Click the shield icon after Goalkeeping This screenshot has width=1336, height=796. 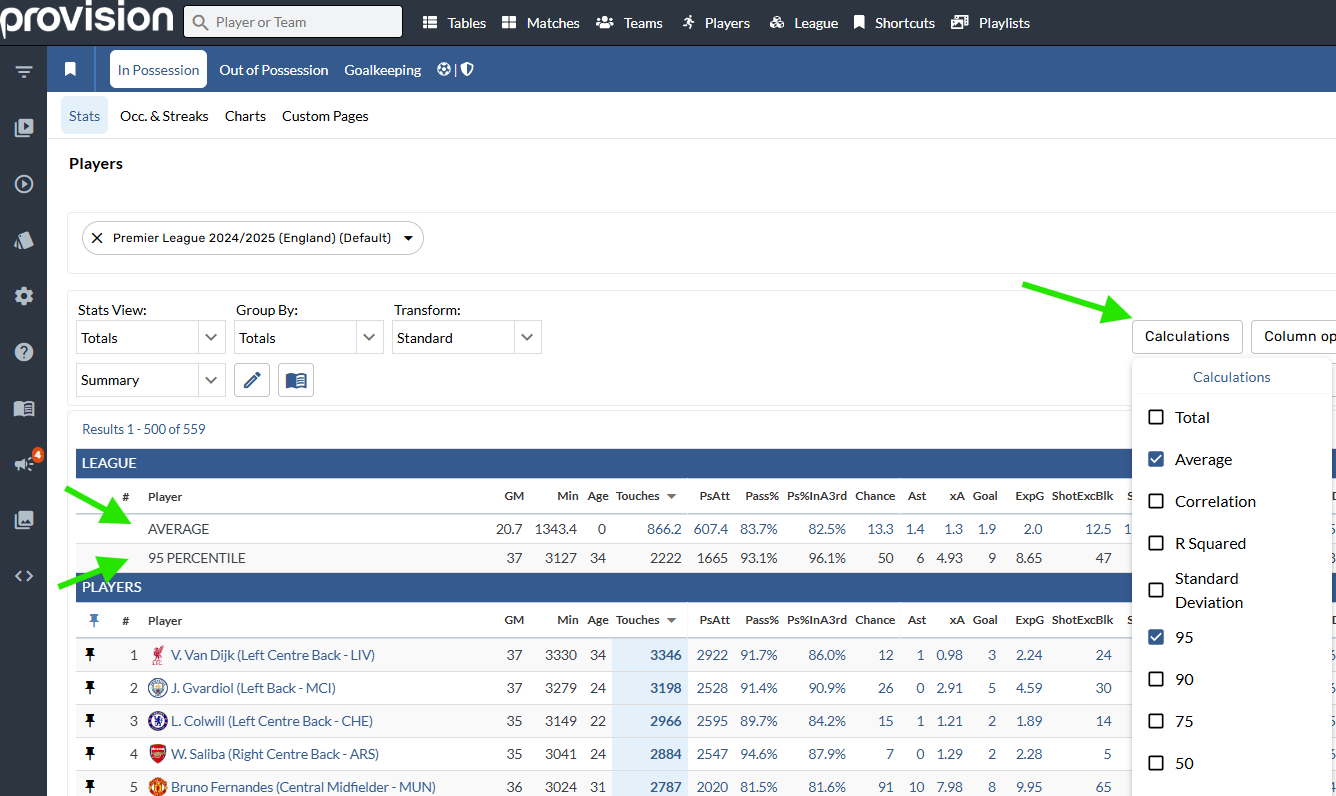467,70
